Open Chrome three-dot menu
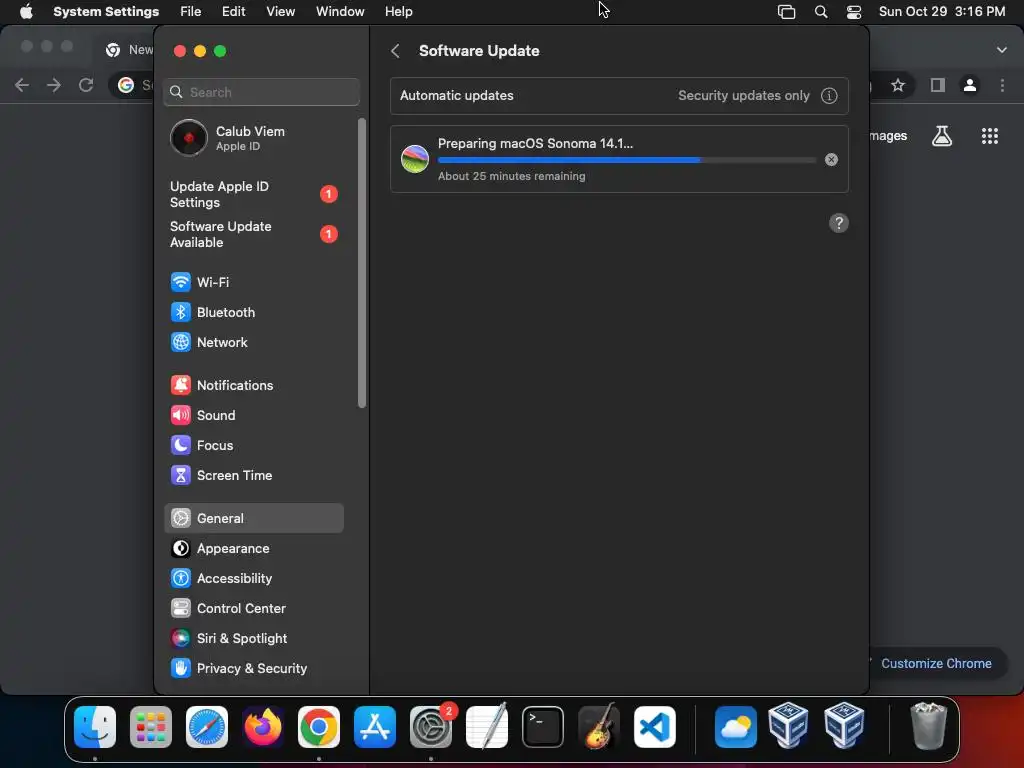The height and width of the screenshot is (768, 1024). pos(1002,85)
